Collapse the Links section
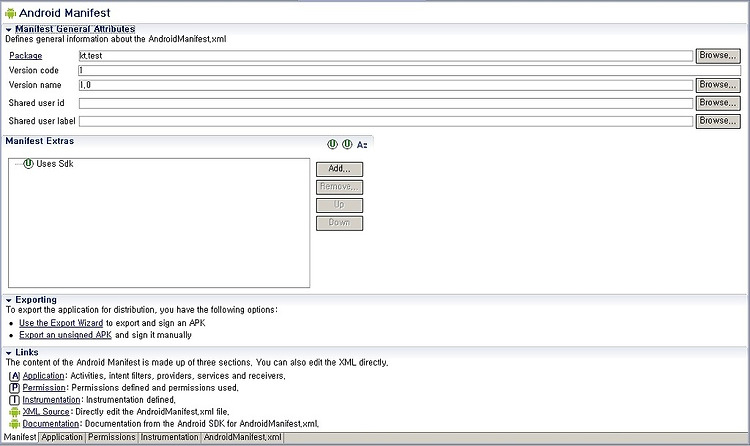 [x=9, y=353]
